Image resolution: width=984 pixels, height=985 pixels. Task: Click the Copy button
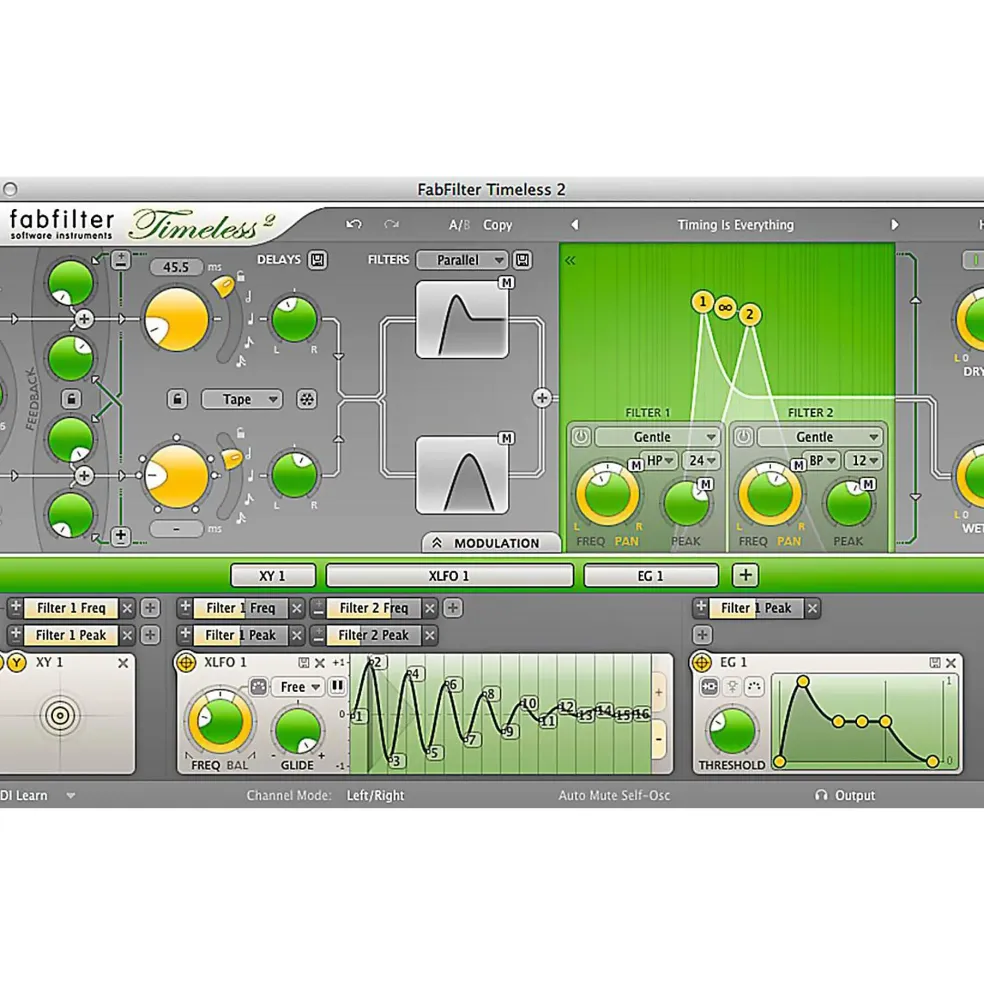click(x=498, y=225)
